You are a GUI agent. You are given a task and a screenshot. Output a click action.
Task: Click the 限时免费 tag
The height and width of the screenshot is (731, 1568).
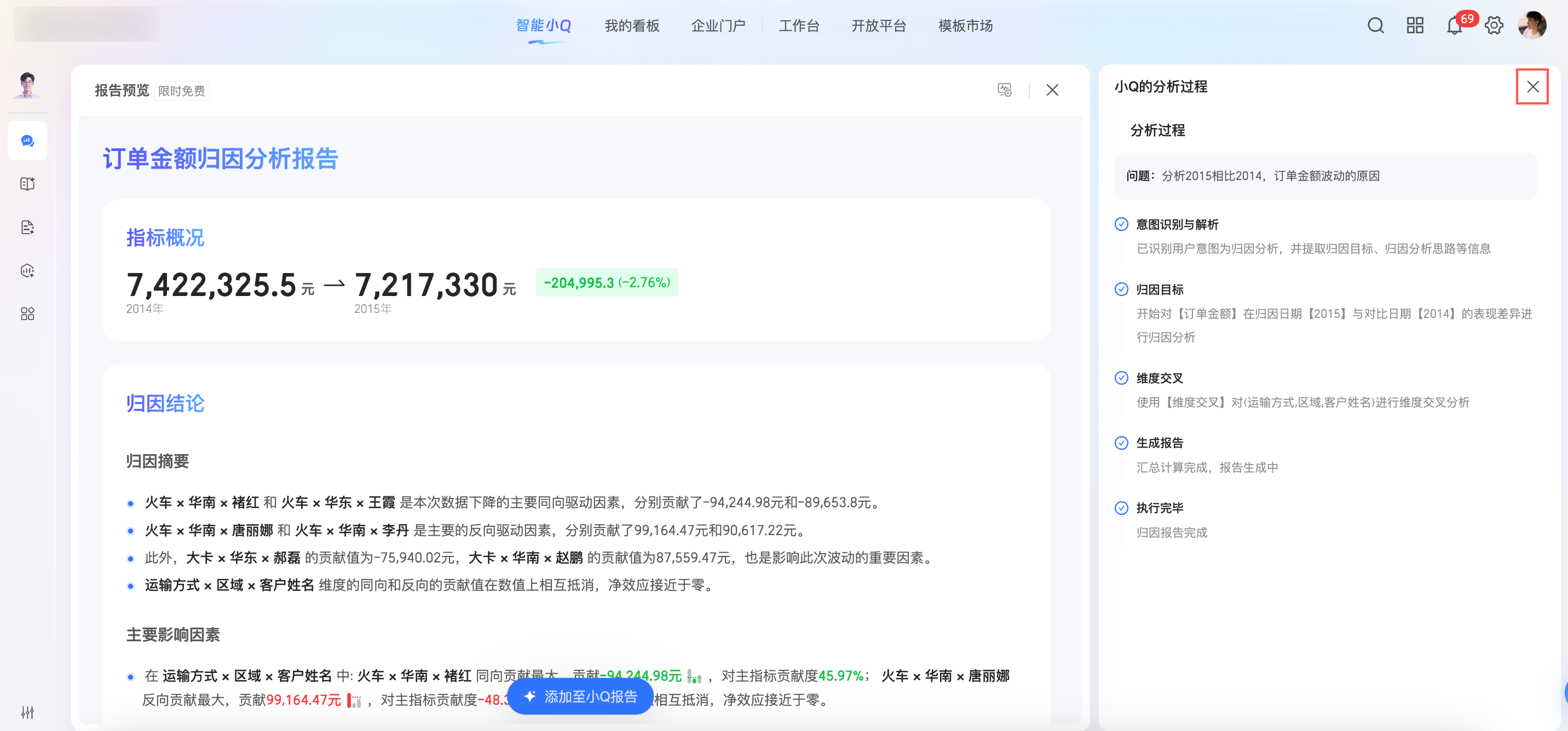(x=181, y=91)
